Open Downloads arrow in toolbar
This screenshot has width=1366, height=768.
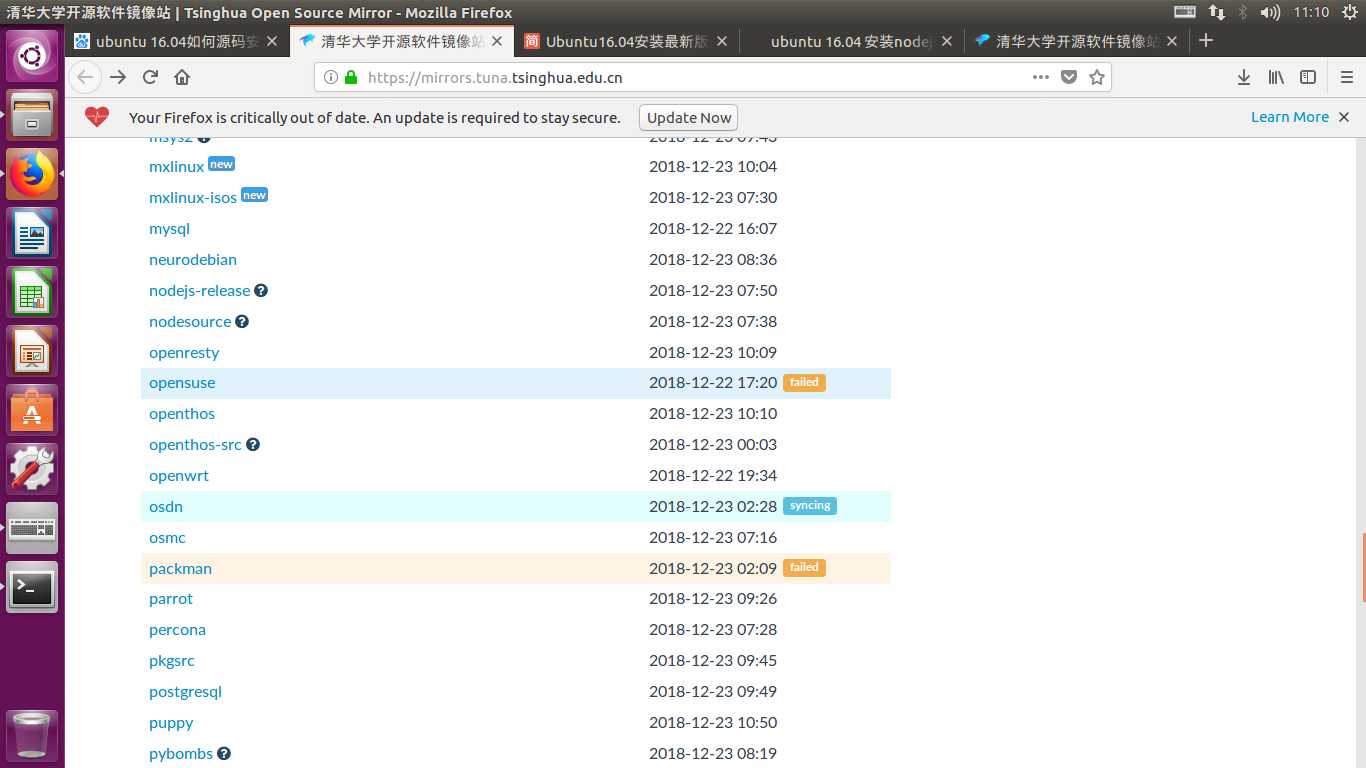1244,77
